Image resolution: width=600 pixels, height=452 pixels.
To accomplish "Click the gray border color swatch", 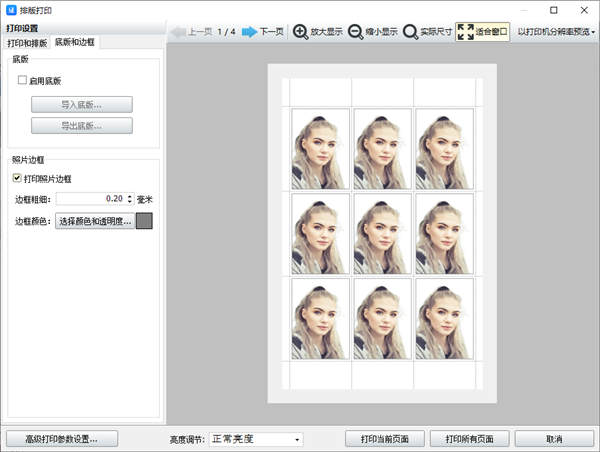I will click(144, 221).
